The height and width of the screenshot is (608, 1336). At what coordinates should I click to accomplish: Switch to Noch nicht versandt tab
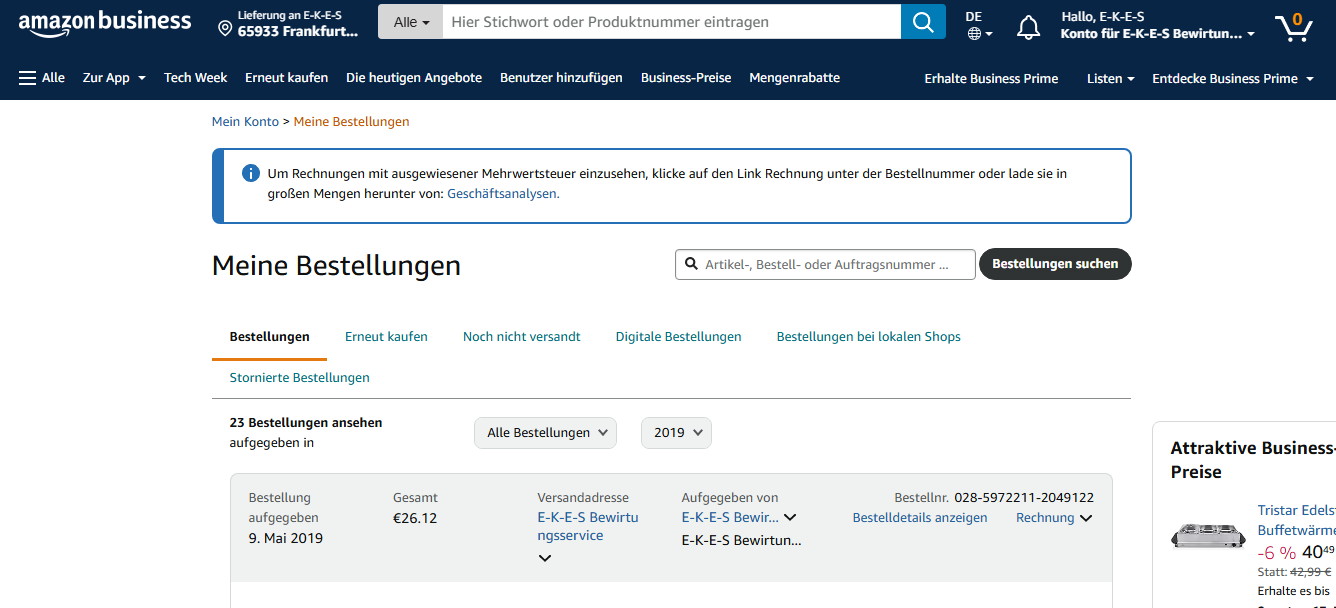(521, 337)
